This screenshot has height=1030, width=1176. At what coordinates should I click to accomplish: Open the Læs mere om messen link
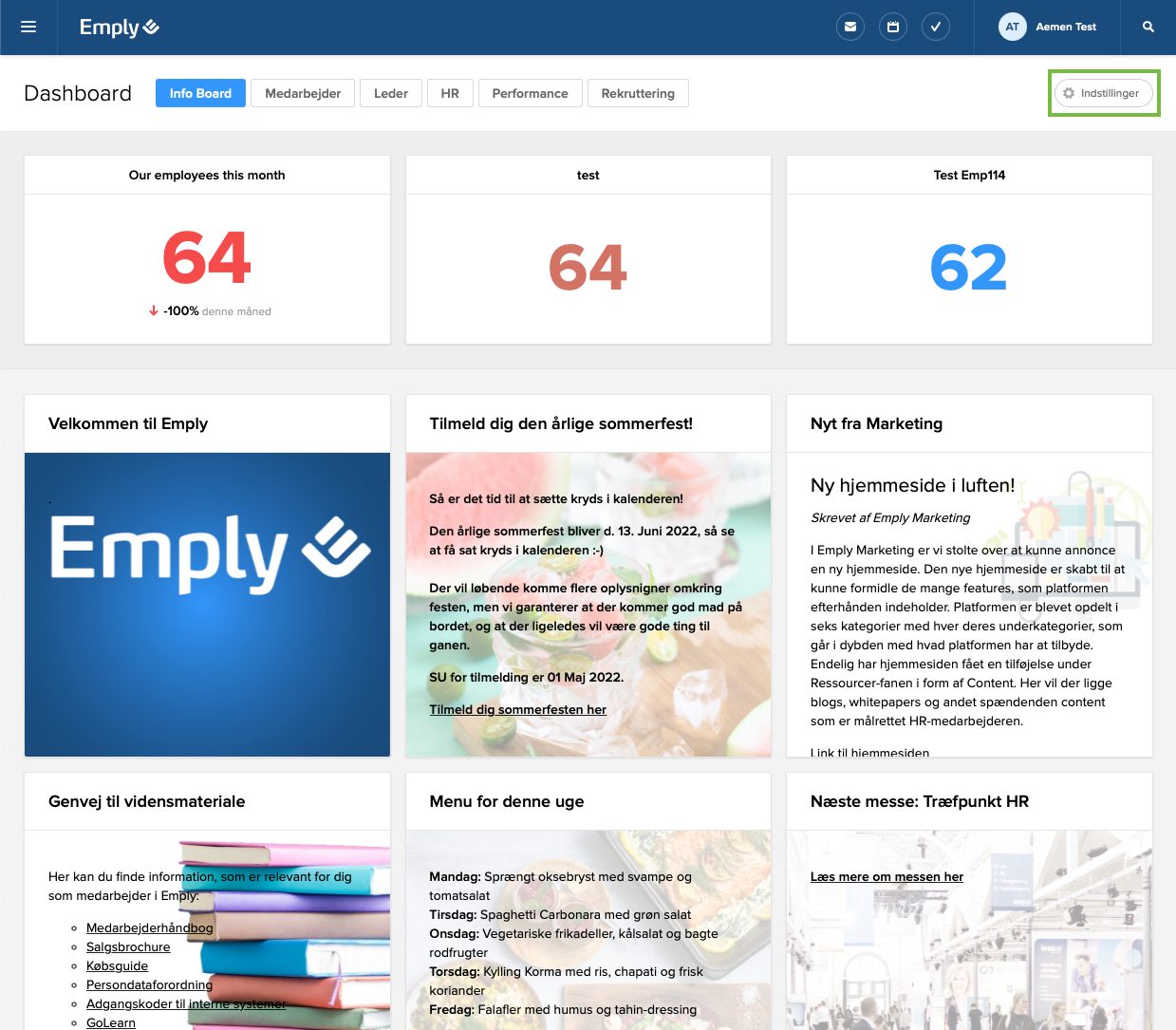point(887,876)
